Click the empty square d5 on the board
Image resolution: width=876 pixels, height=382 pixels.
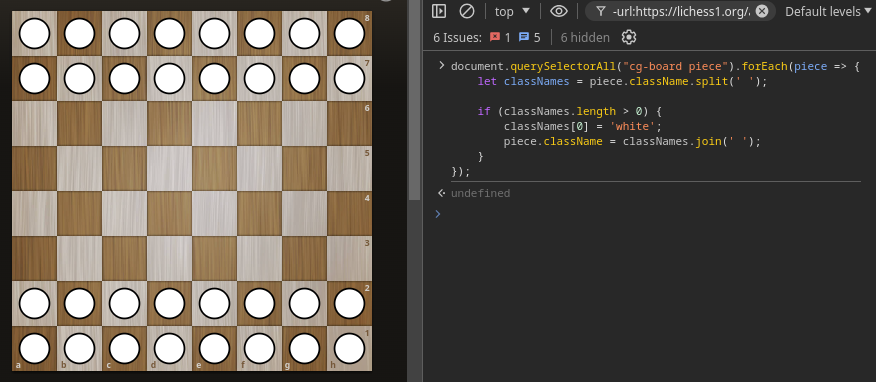[169, 168]
